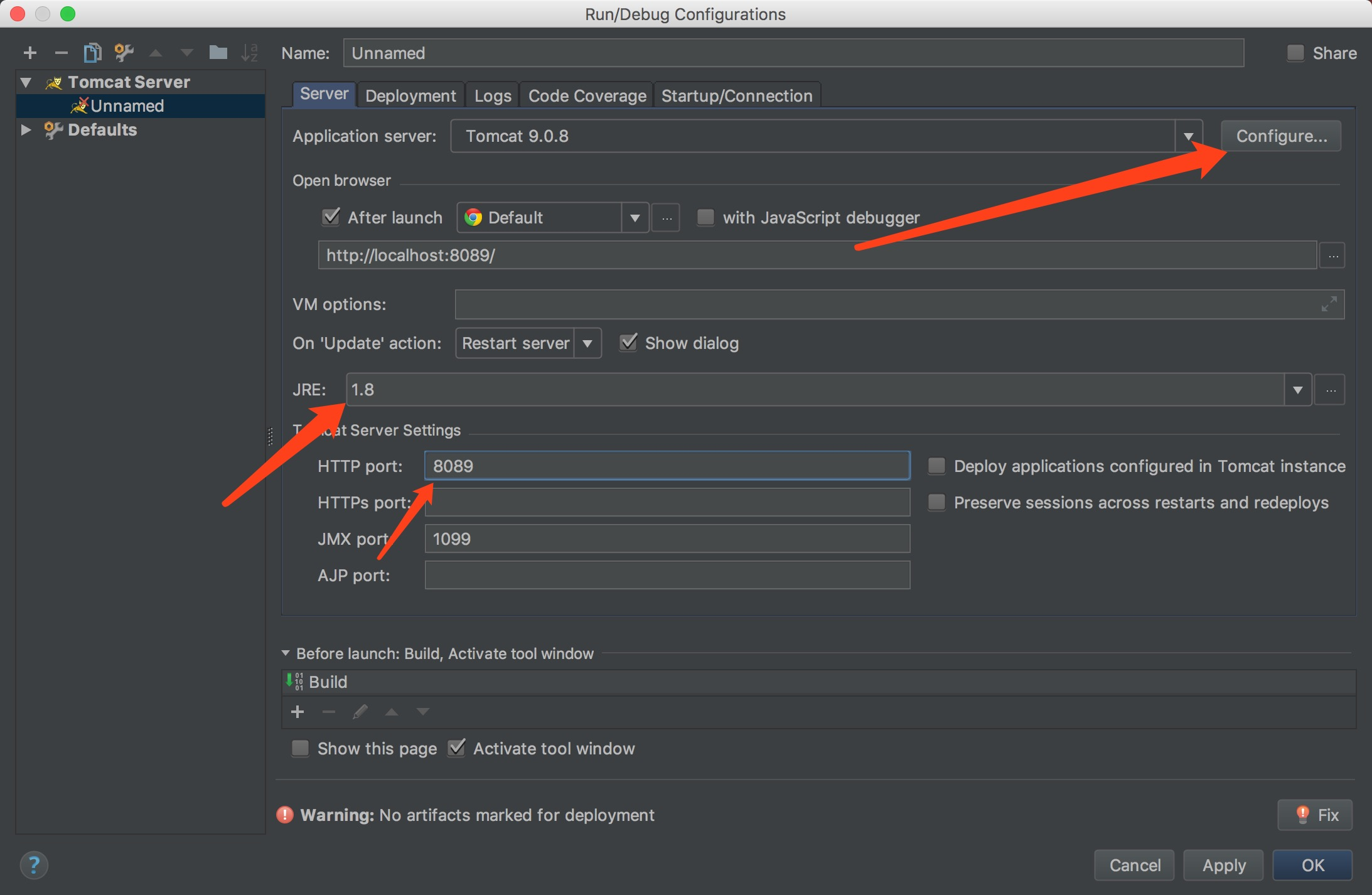The image size is (1372, 895).
Task: Expand the Defaults tree node
Action: (x=26, y=130)
